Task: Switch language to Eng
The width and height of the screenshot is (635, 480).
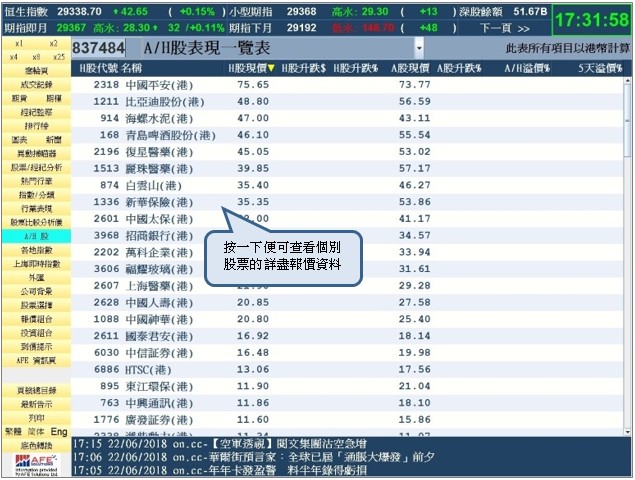Action: tap(59, 432)
